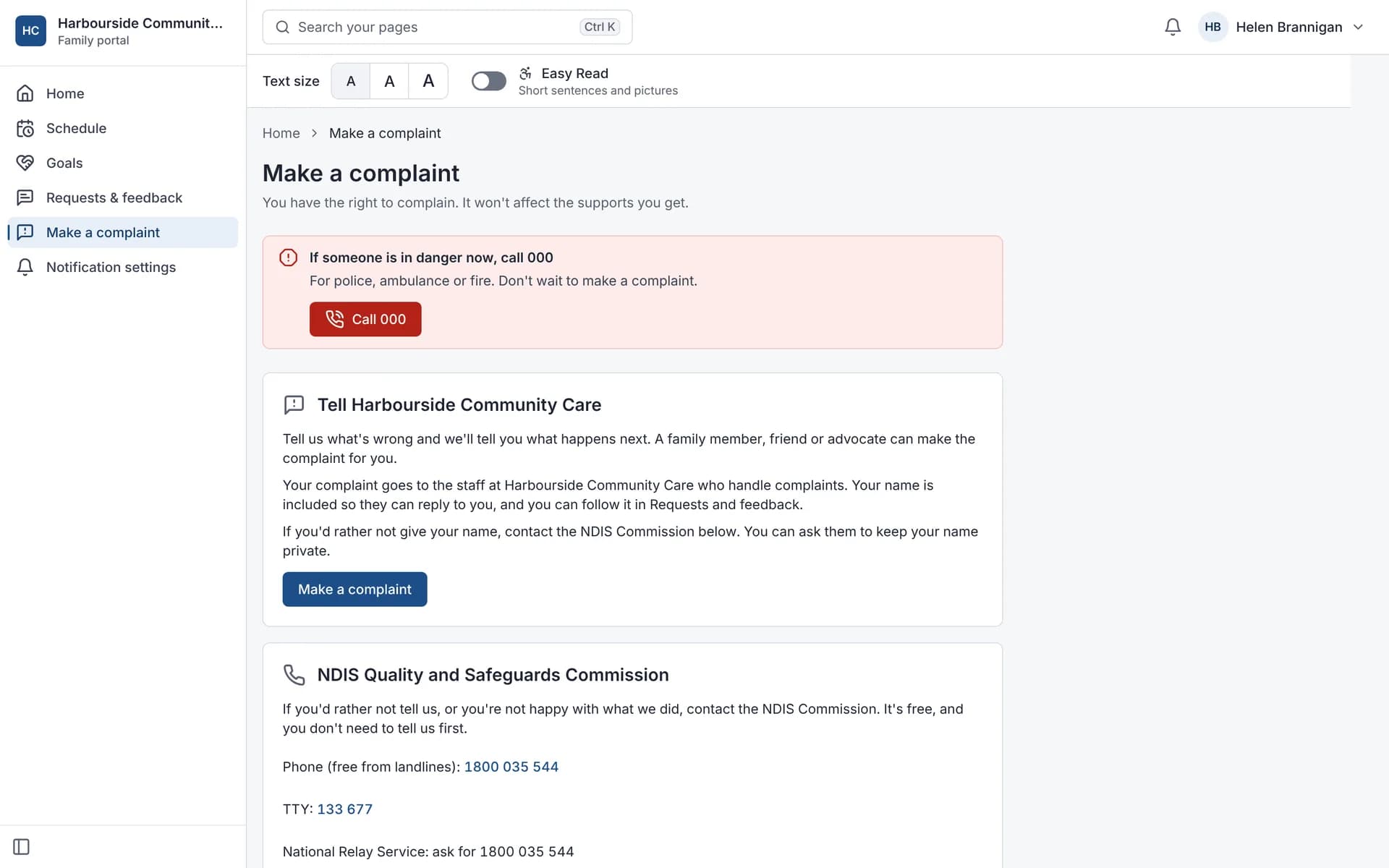Click the Home breadcrumb link
The width and height of the screenshot is (1389, 868).
click(x=281, y=133)
